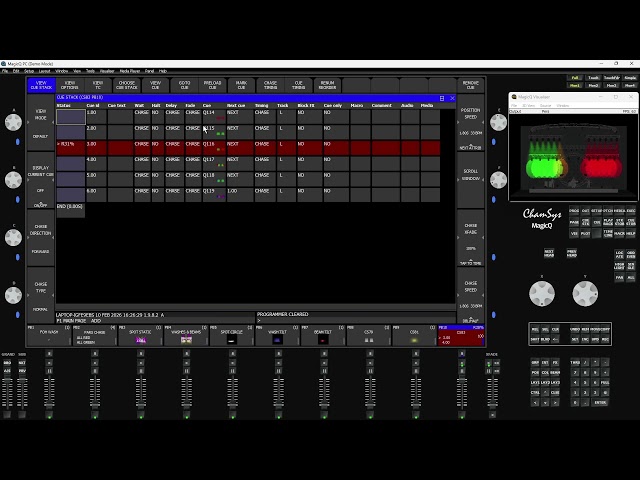Adjust the SUB master fader

22,394
